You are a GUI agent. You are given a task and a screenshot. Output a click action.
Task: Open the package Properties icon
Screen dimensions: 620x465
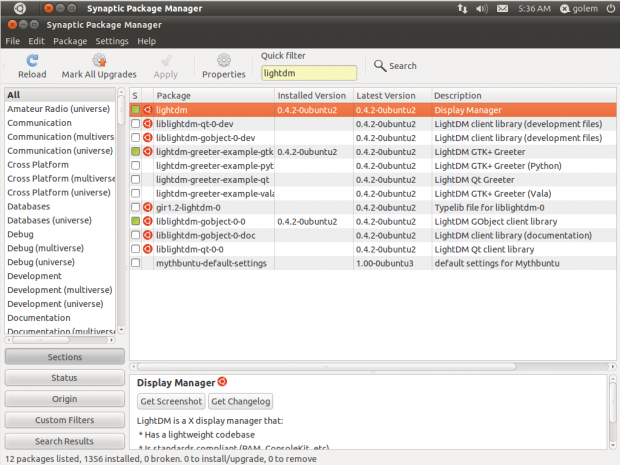pyautogui.click(x=223, y=61)
